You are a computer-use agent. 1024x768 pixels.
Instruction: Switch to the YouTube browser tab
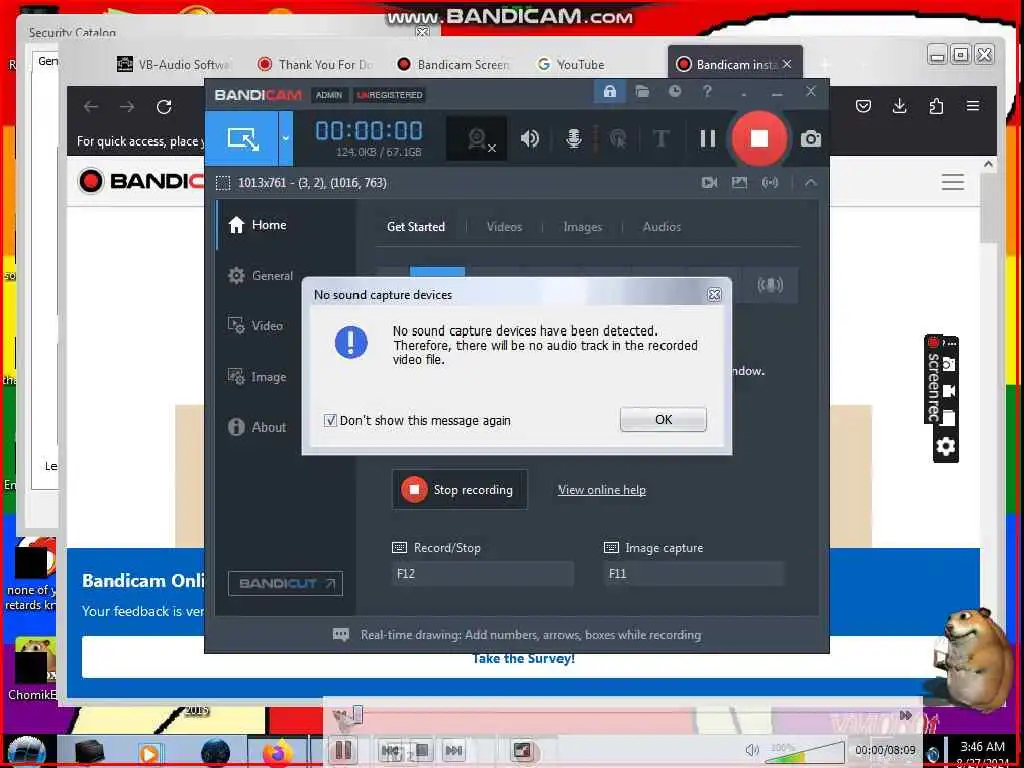pos(571,64)
